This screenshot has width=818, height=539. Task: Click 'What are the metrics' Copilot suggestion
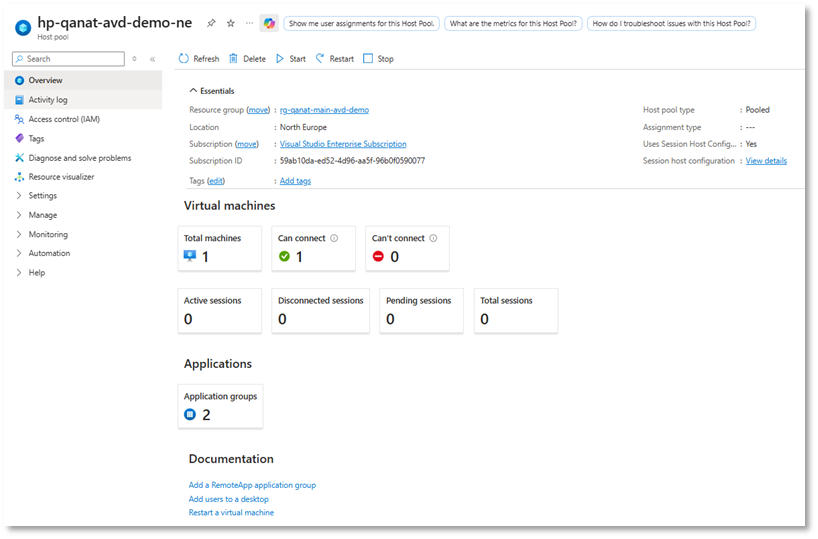(513, 23)
